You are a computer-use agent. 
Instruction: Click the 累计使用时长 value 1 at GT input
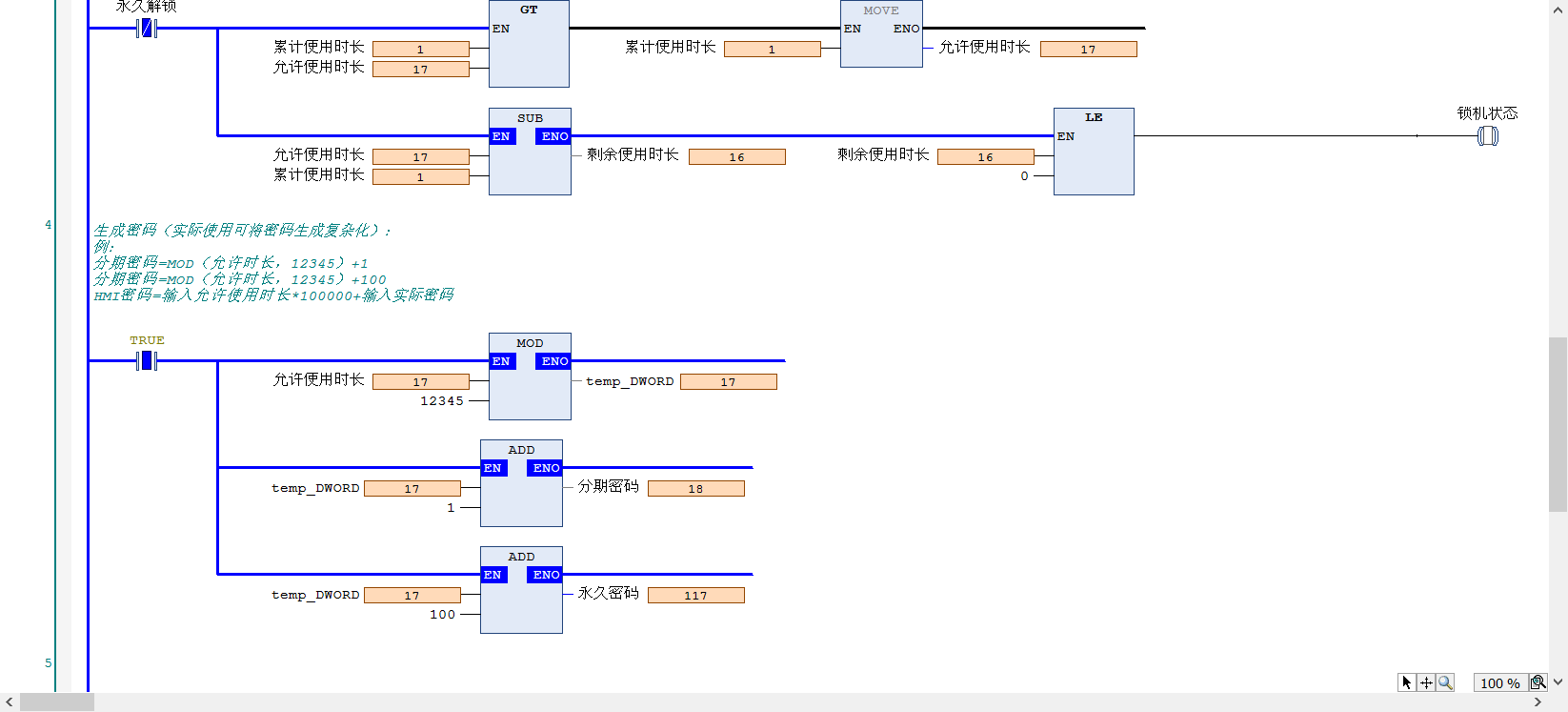(x=421, y=50)
